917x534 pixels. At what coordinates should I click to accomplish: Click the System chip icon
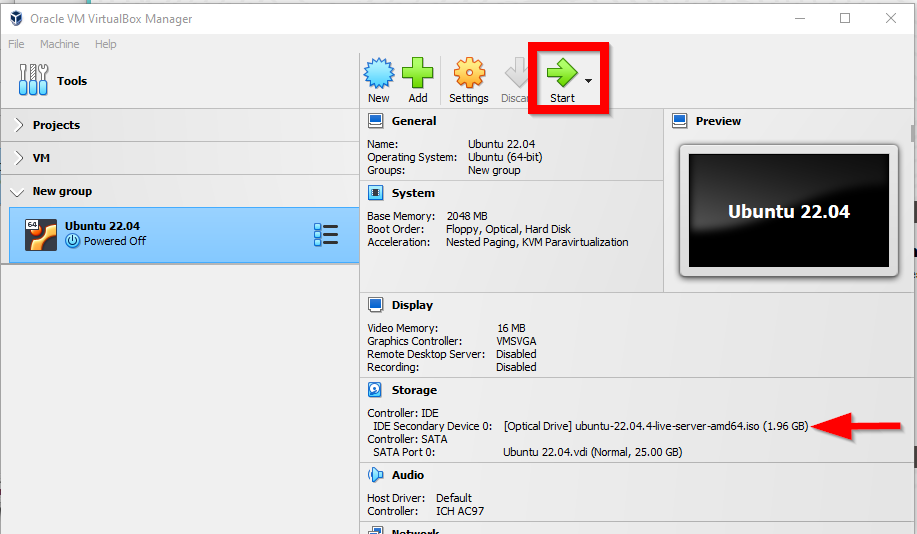[375, 193]
